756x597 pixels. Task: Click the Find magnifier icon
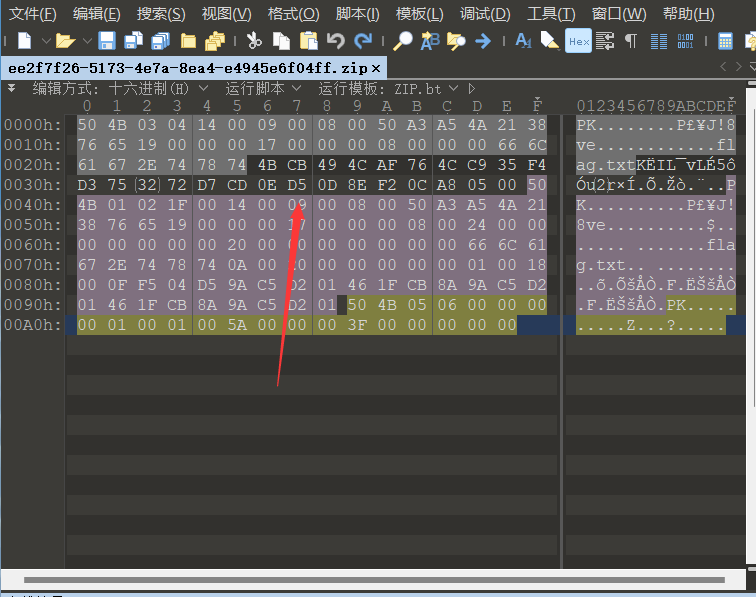coord(402,41)
